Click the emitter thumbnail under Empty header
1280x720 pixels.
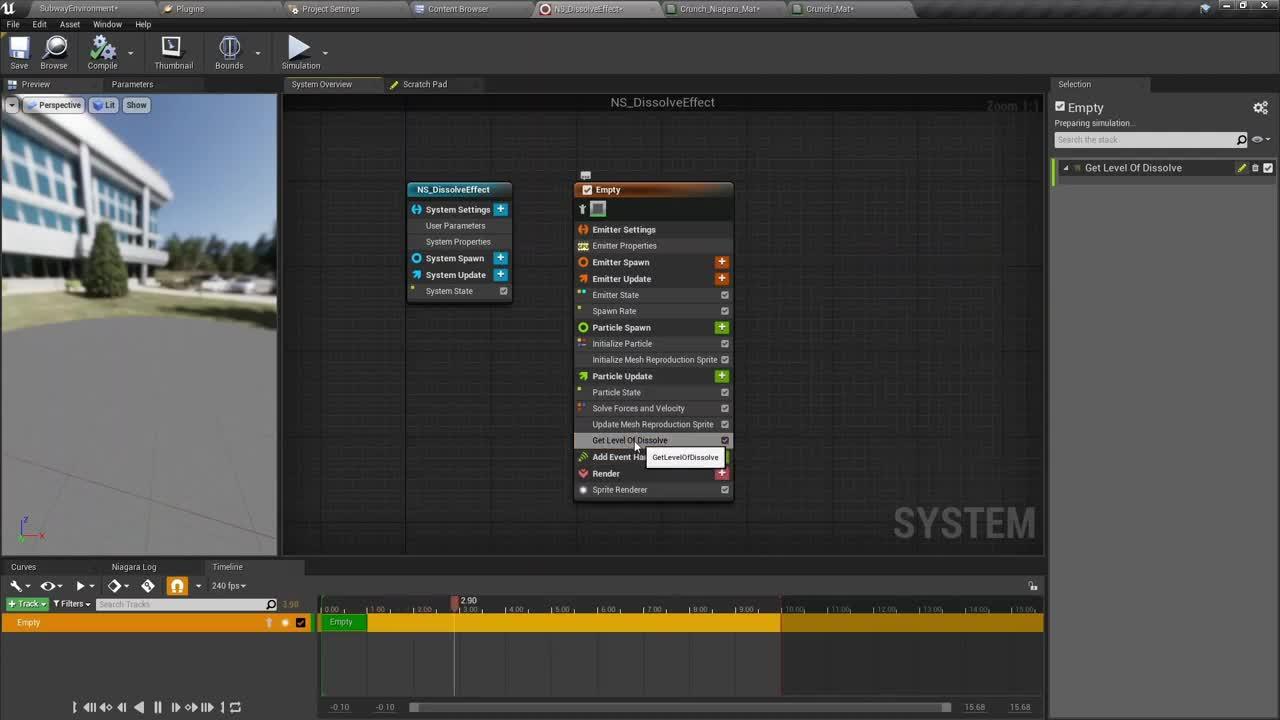pos(598,209)
